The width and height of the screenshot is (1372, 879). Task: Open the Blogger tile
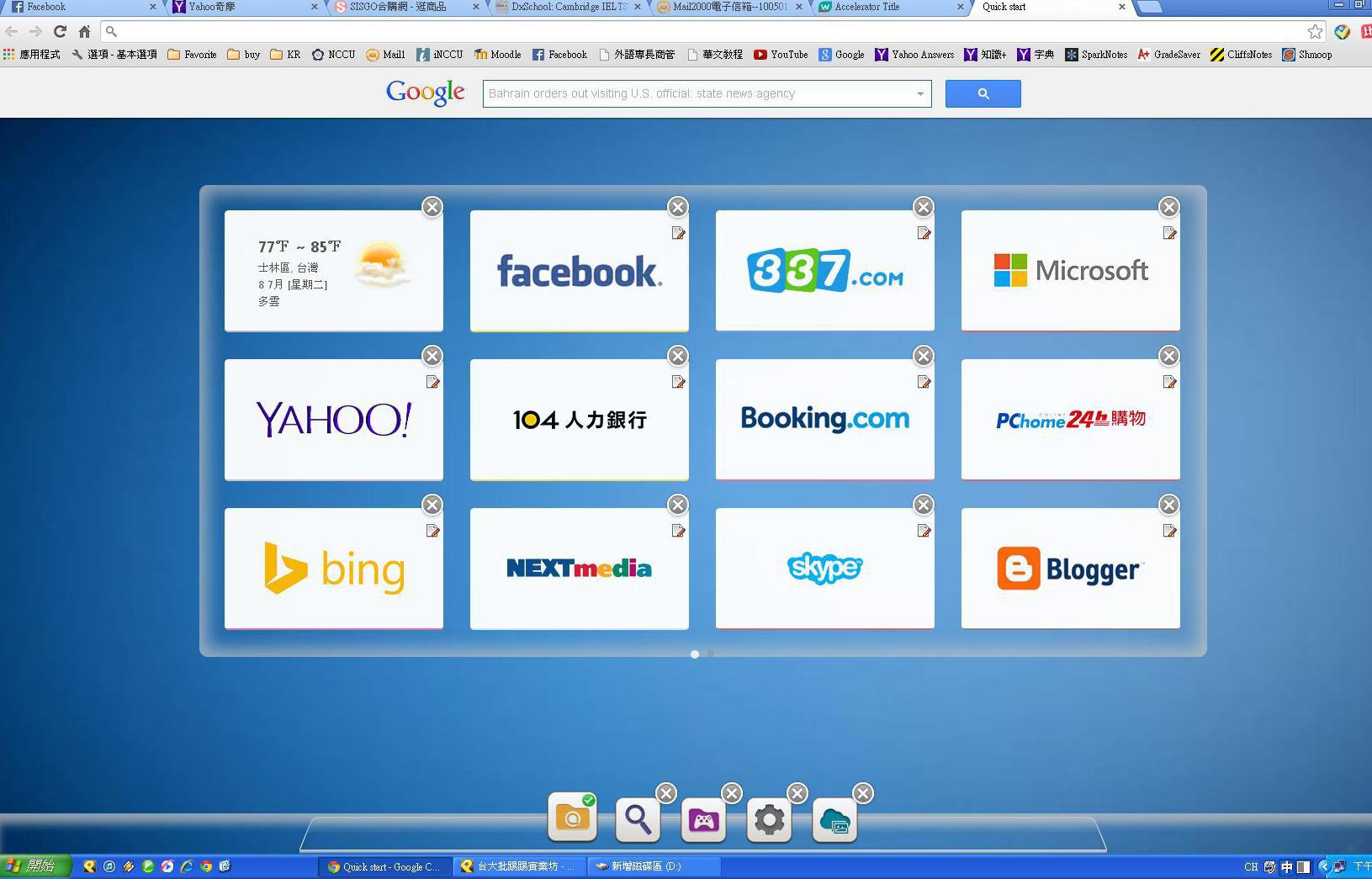pos(1070,569)
